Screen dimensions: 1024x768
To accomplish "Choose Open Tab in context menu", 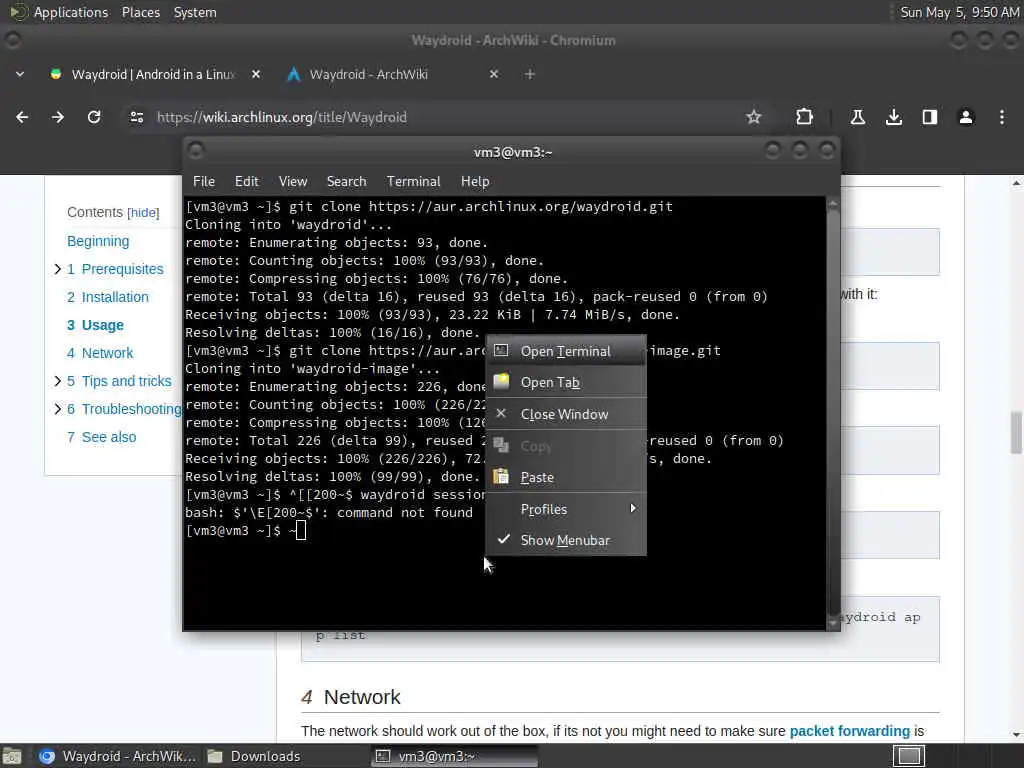I will [566, 382].
